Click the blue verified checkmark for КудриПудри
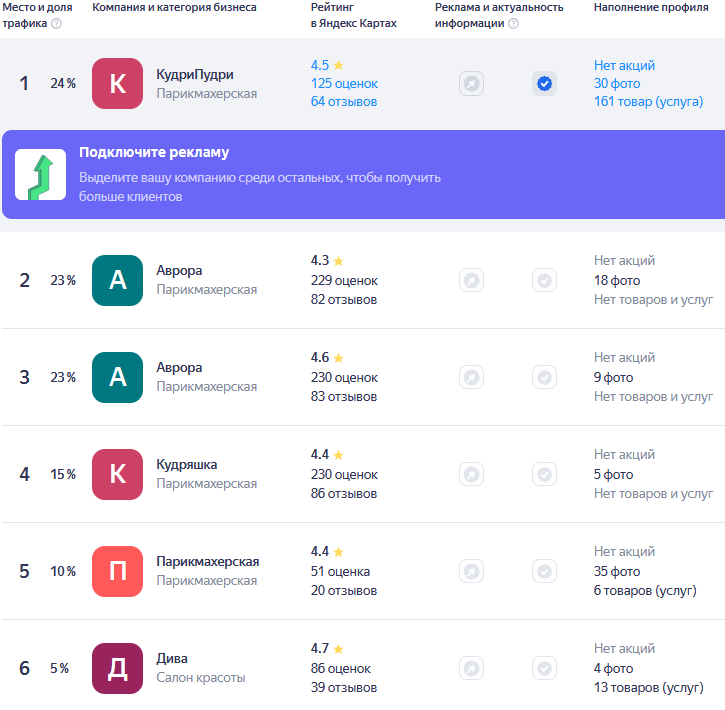The width and height of the screenshot is (725, 710). point(544,84)
